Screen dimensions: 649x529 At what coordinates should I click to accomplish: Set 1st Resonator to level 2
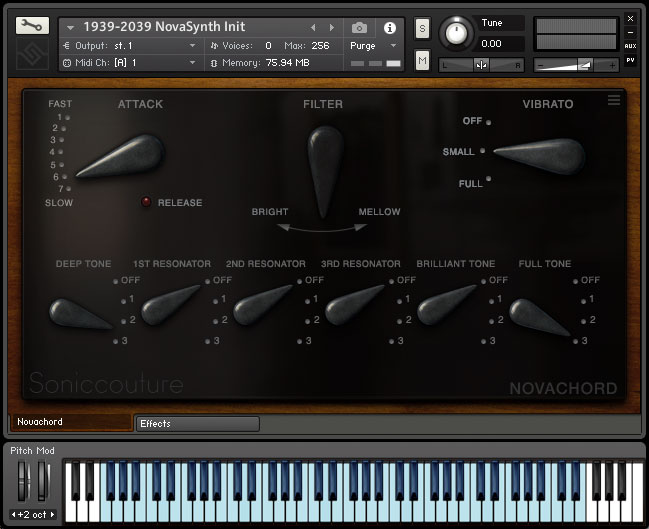pyautogui.click(x=215, y=321)
